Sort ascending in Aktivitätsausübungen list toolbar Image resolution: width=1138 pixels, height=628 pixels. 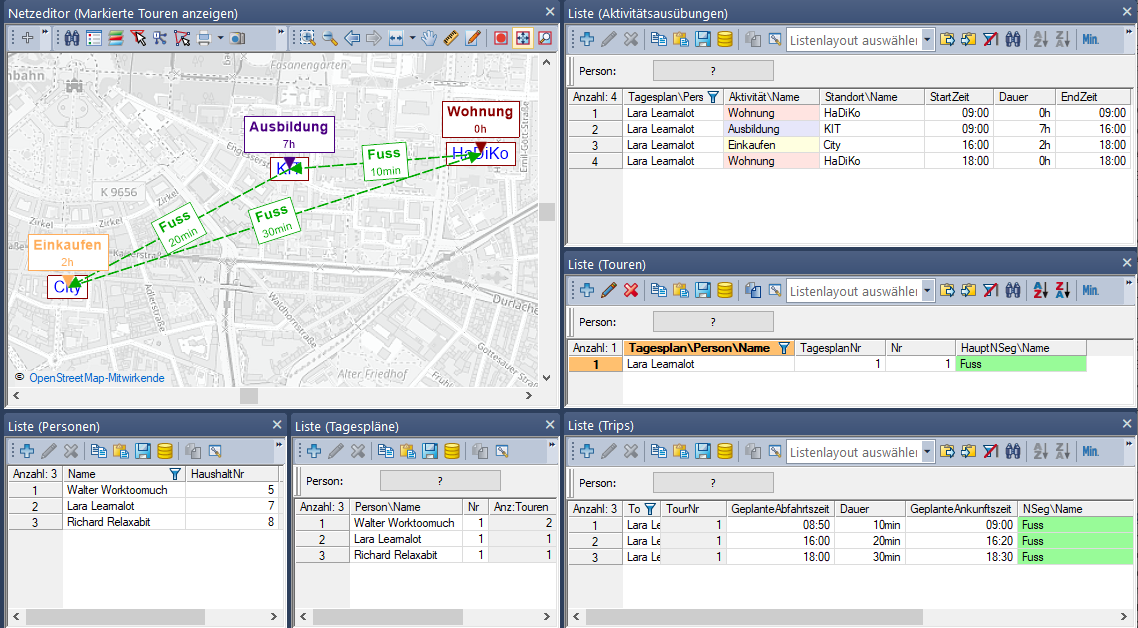[x=1040, y=40]
